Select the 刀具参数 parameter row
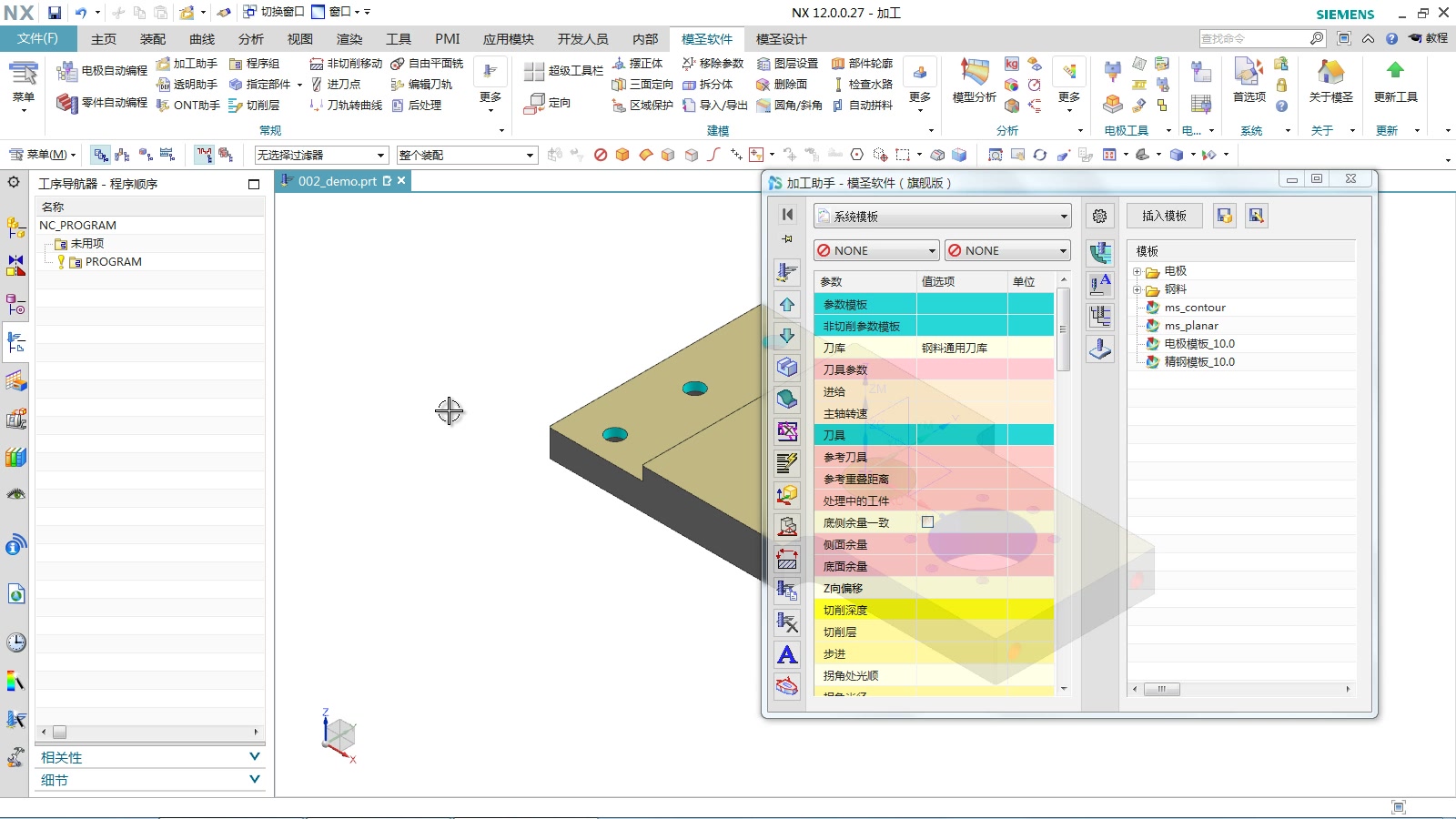The height and width of the screenshot is (819, 1456). tap(934, 370)
